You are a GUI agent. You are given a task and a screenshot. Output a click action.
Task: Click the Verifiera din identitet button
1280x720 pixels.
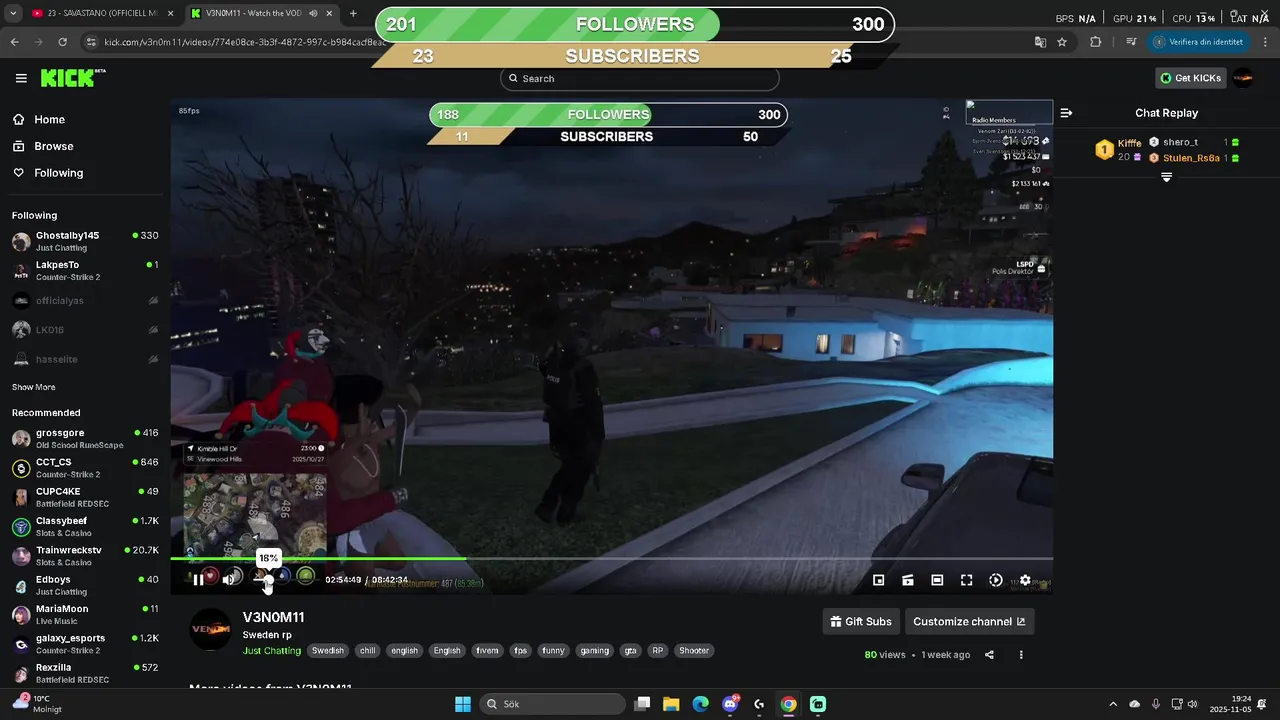(1199, 42)
